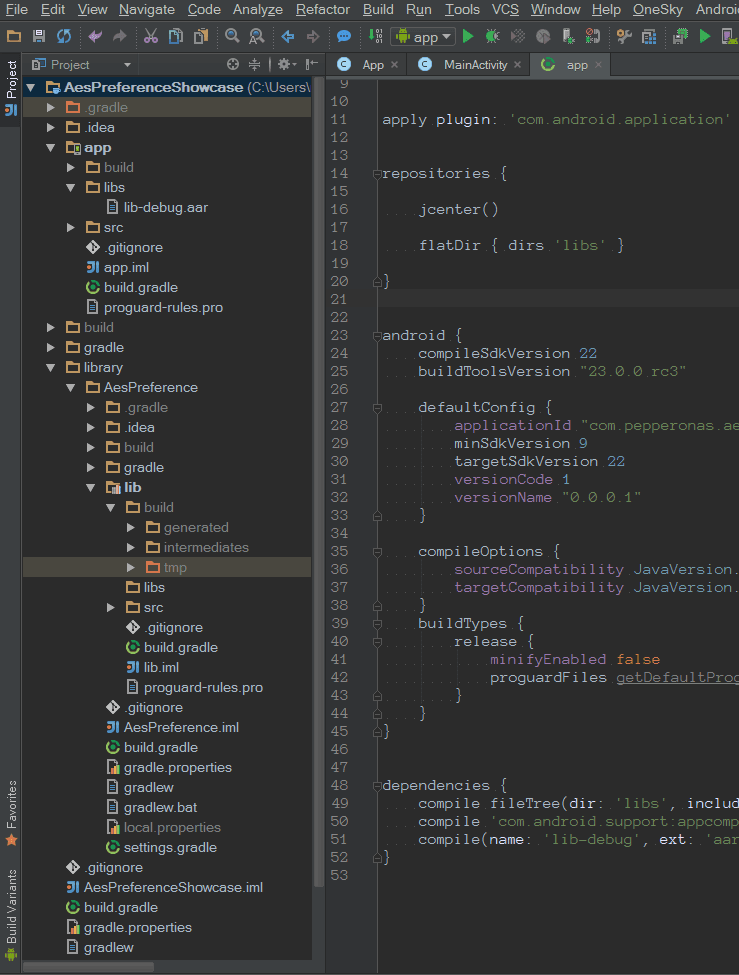The image size is (739, 975).
Task: Collapse the libs folder under app
Action: pos(71,187)
